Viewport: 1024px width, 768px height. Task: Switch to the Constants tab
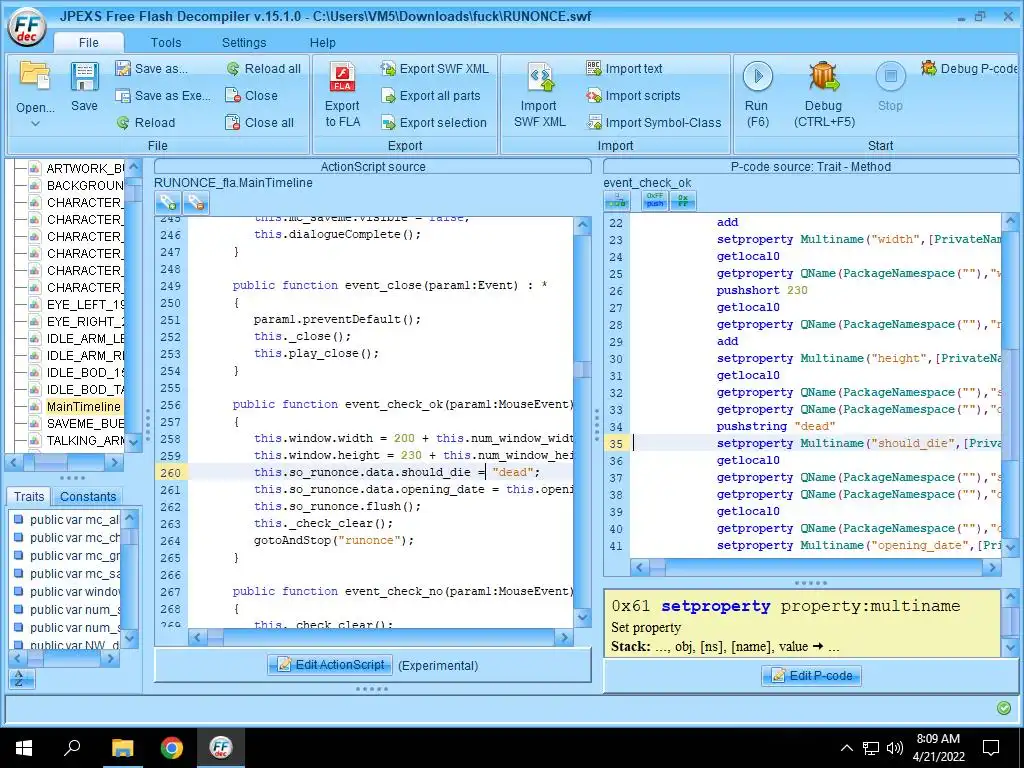pyautogui.click(x=88, y=496)
